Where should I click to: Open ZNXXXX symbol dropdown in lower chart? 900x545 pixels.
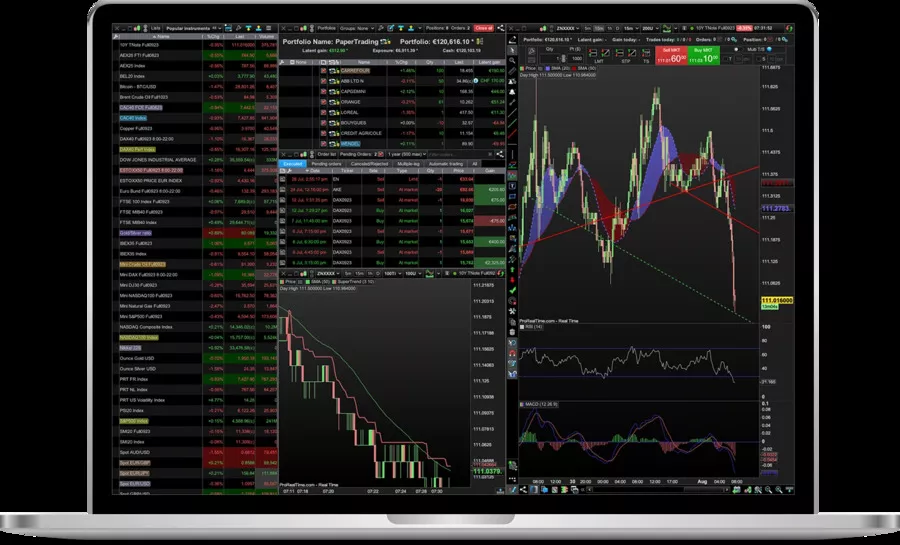pos(328,274)
